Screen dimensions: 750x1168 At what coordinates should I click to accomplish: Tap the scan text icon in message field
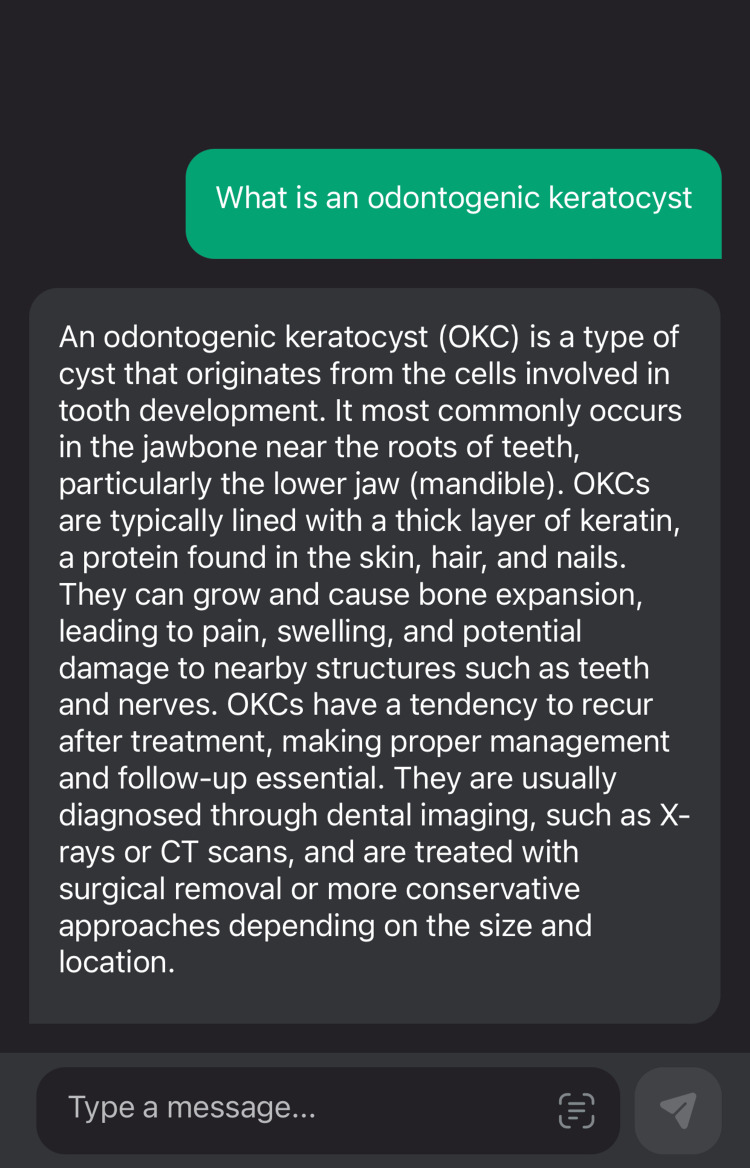[576, 1110]
